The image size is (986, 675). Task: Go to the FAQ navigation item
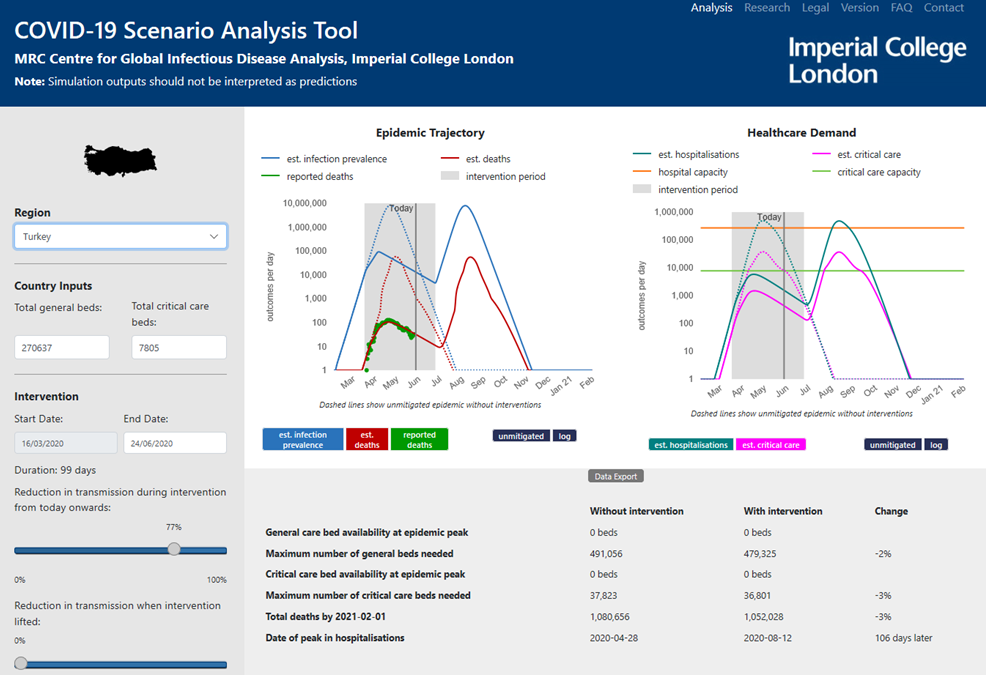coord(901,8)
